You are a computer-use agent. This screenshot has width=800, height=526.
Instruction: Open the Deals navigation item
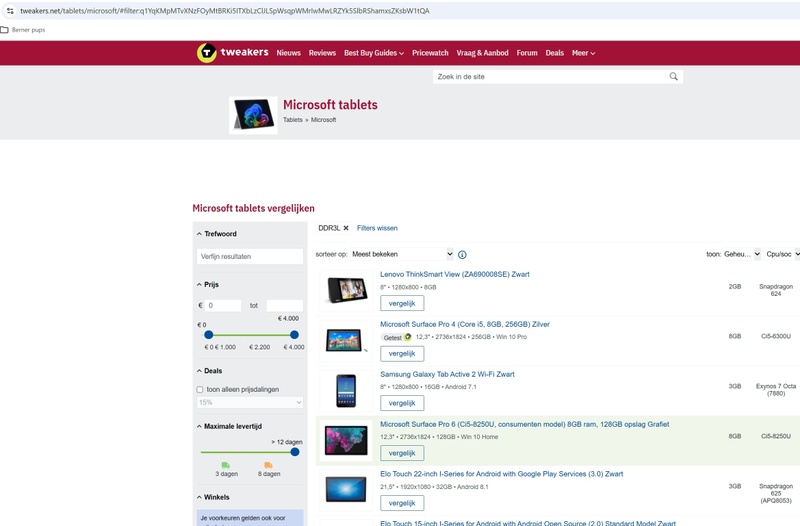(555, 53)
